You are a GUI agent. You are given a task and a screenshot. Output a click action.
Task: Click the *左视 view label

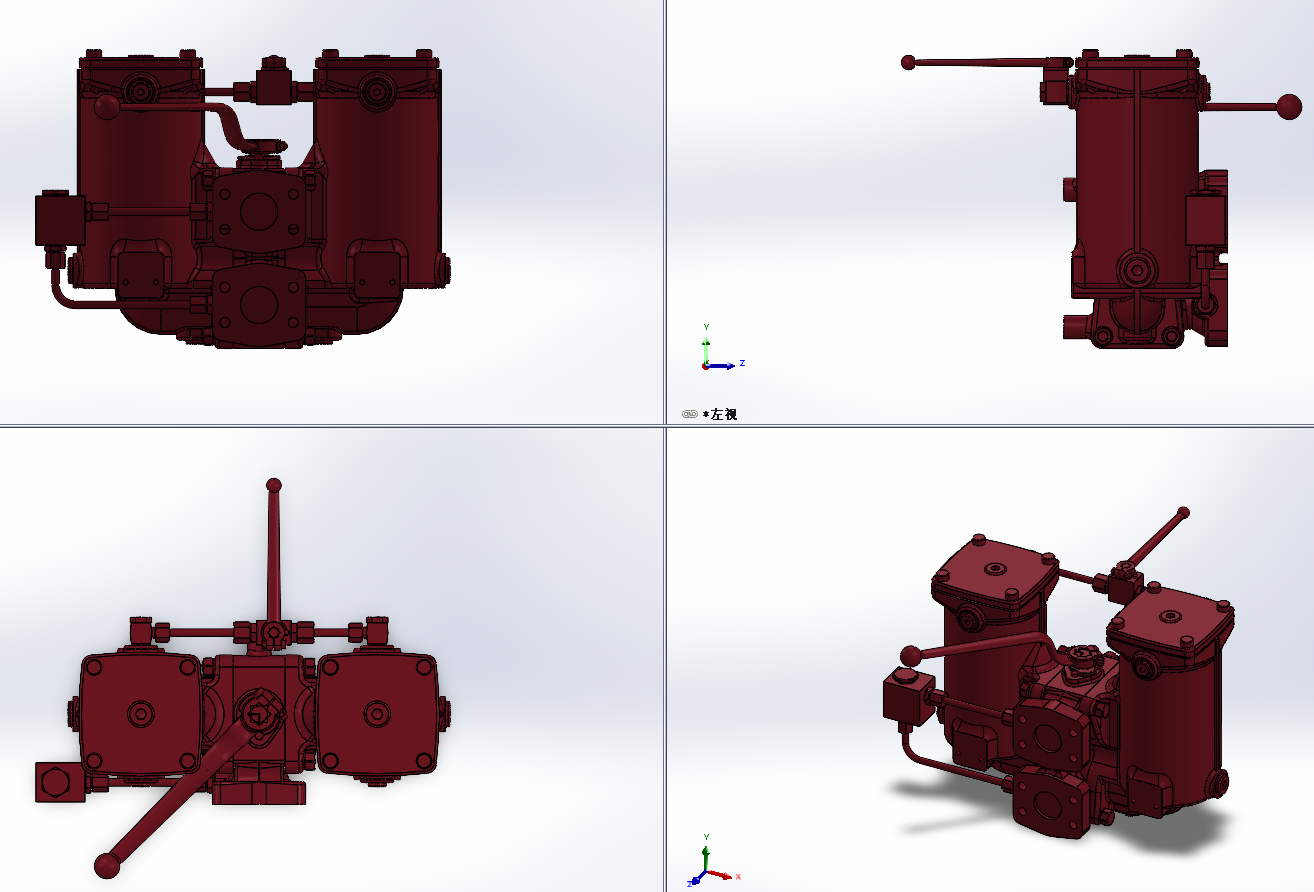[720, 414]
